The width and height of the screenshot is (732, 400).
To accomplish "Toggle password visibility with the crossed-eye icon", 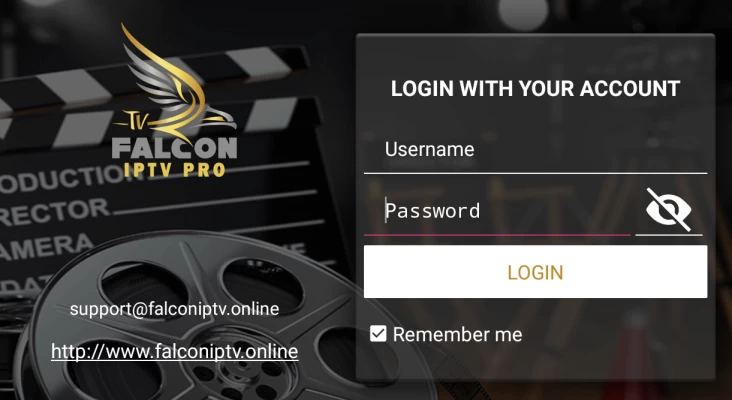I will coord(669,210).
